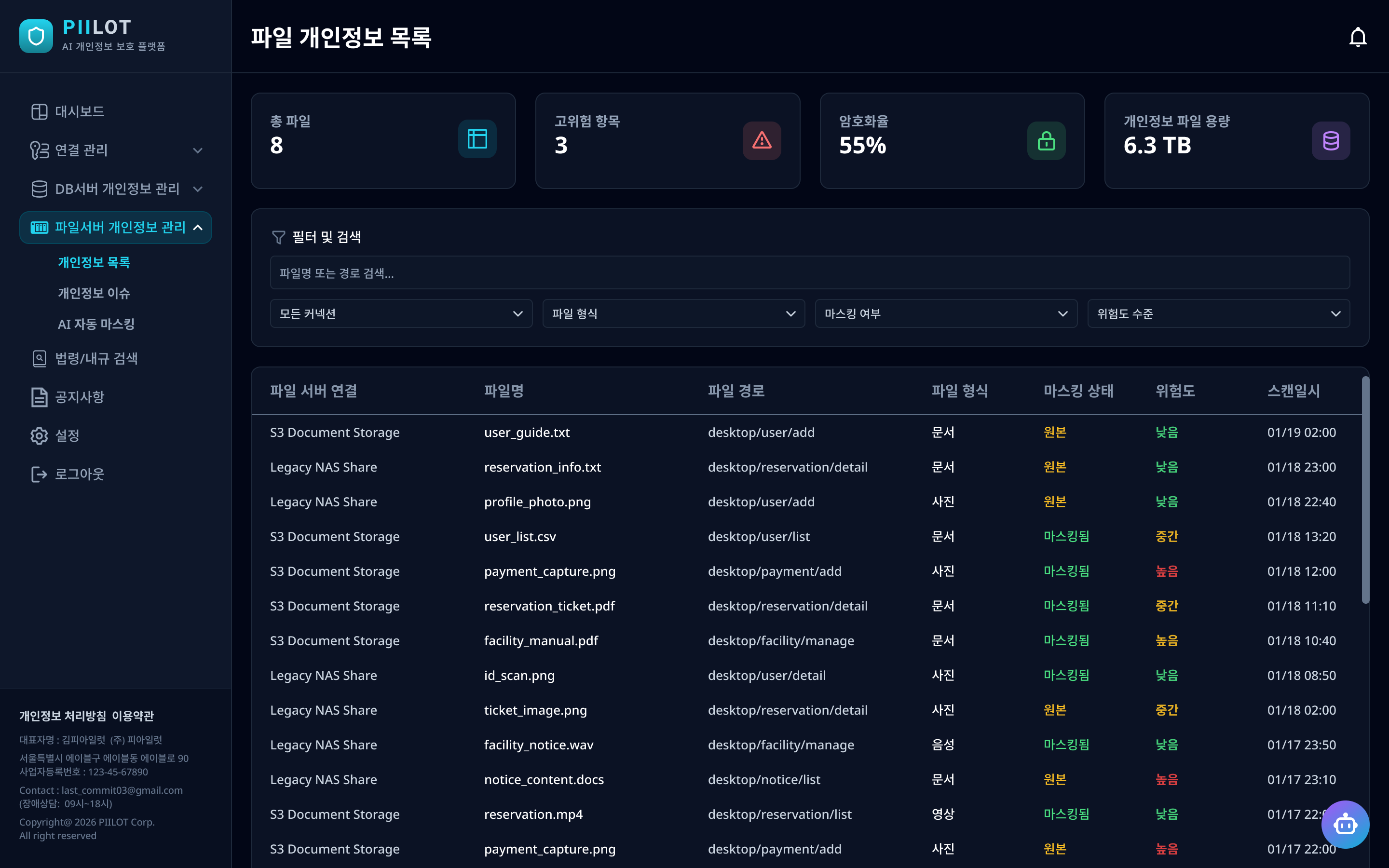This screenshot has height=868, width=1389.
Task: Click the dashboard icon beside 대시보드
Action: click(x=39, y=111)
